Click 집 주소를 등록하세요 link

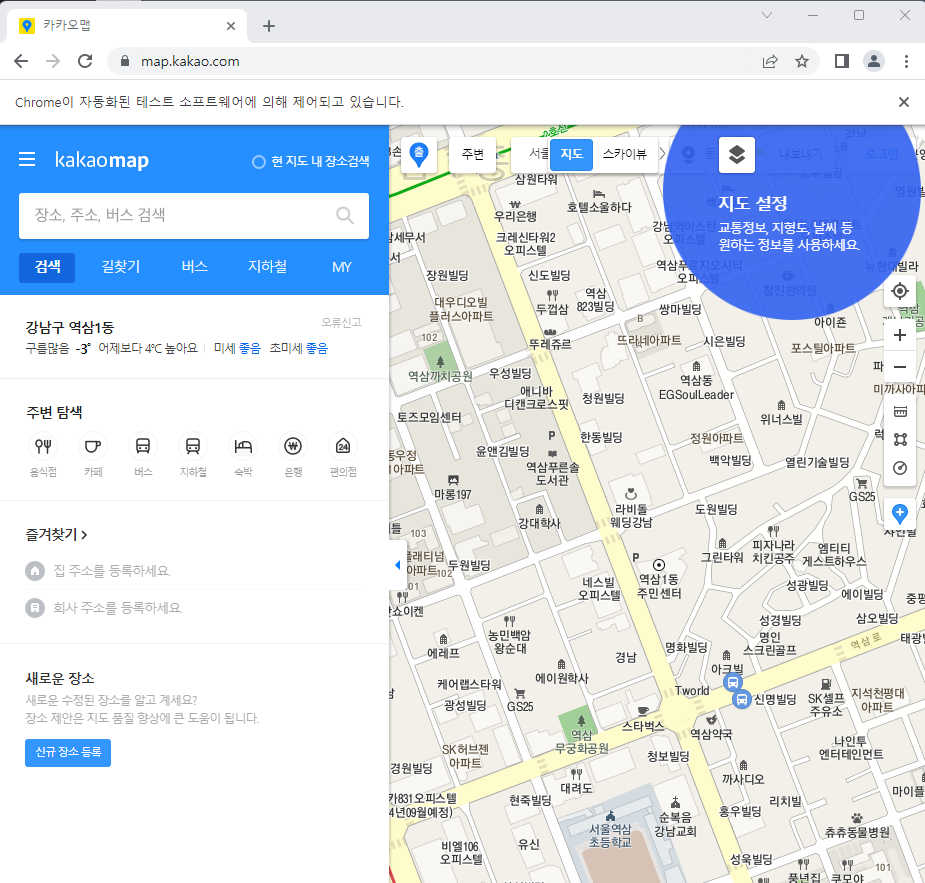pyautogui.click(x=111, y=571)
